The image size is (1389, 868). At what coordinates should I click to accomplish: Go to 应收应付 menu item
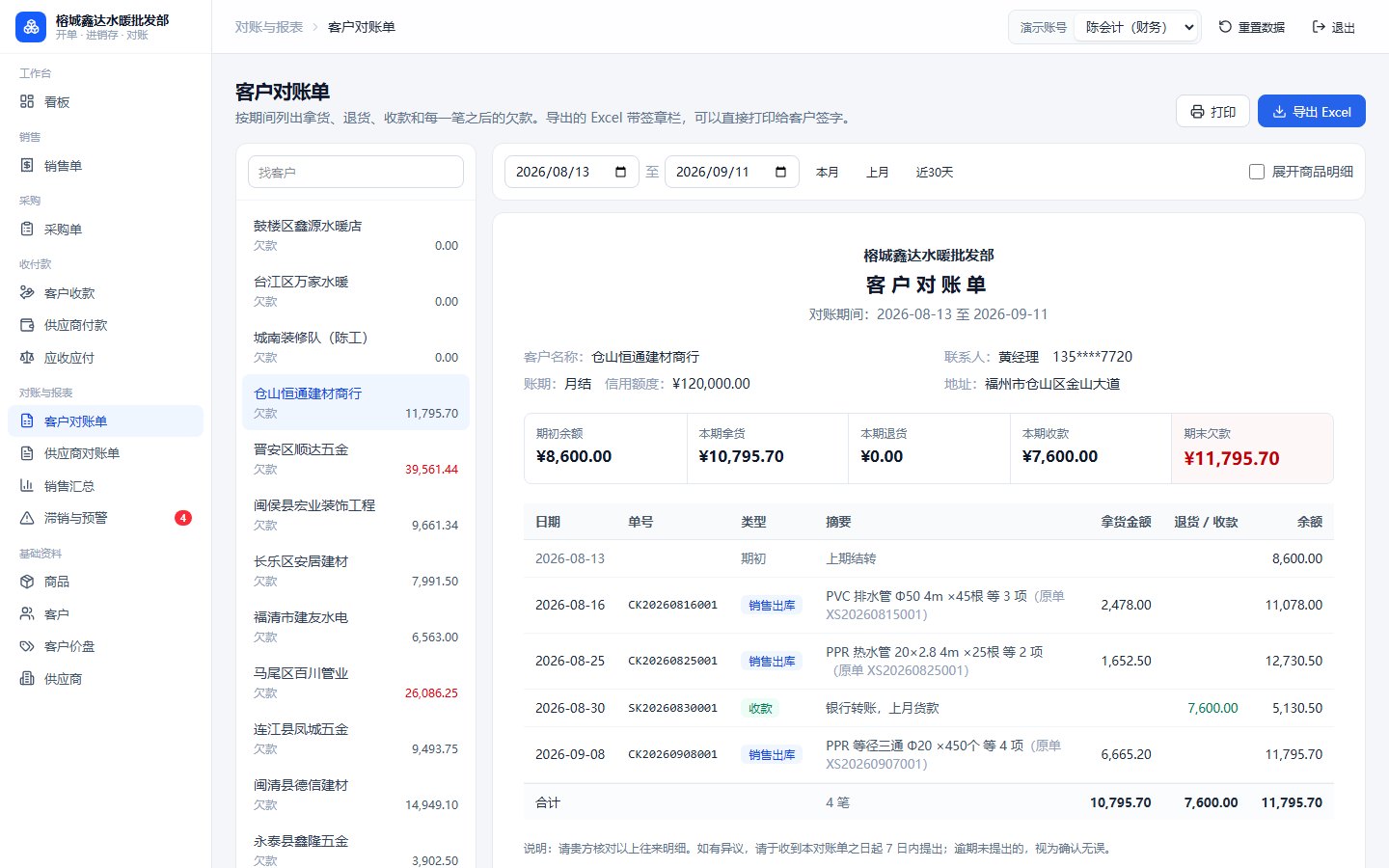(x=106, y=357)
